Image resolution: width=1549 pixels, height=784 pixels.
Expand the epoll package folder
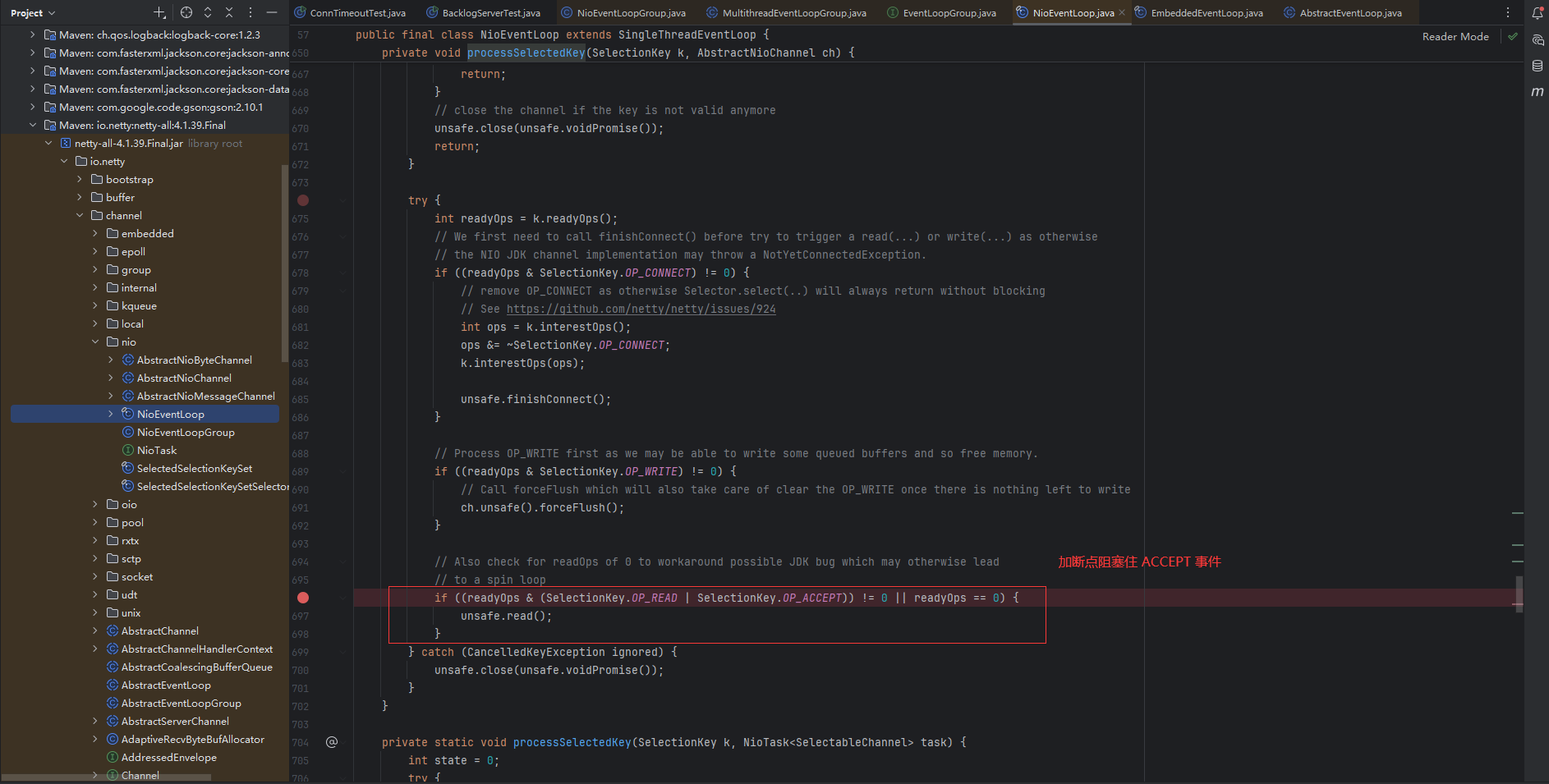pos(95,252)
